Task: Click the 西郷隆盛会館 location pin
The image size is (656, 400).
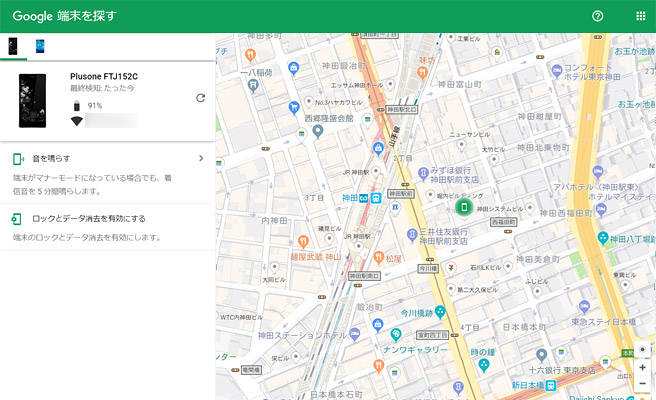Action: (318, 131)
